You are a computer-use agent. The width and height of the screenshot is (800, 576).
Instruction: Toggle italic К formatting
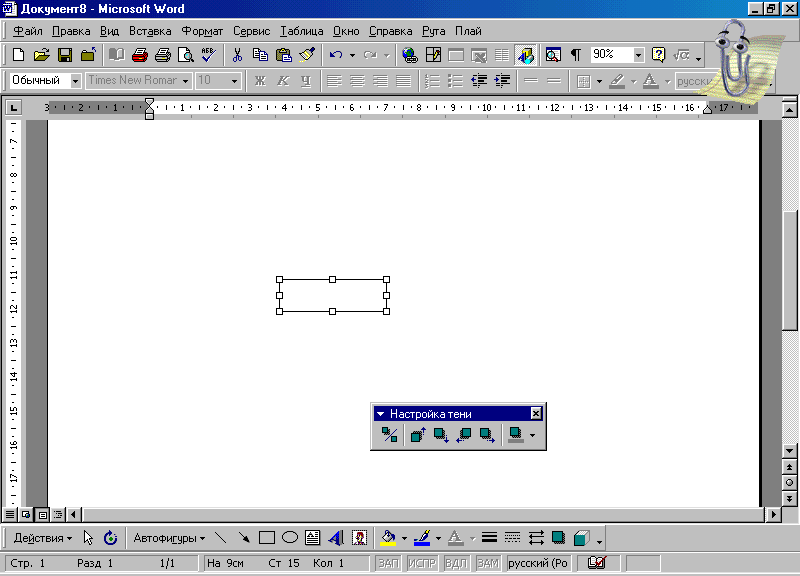(x=283, y=81)
